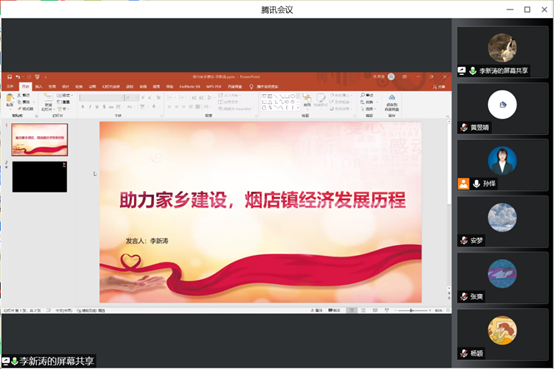Click the Cut scissors icon in the ribbon
The image size is (554, 369).
(19, 95)
